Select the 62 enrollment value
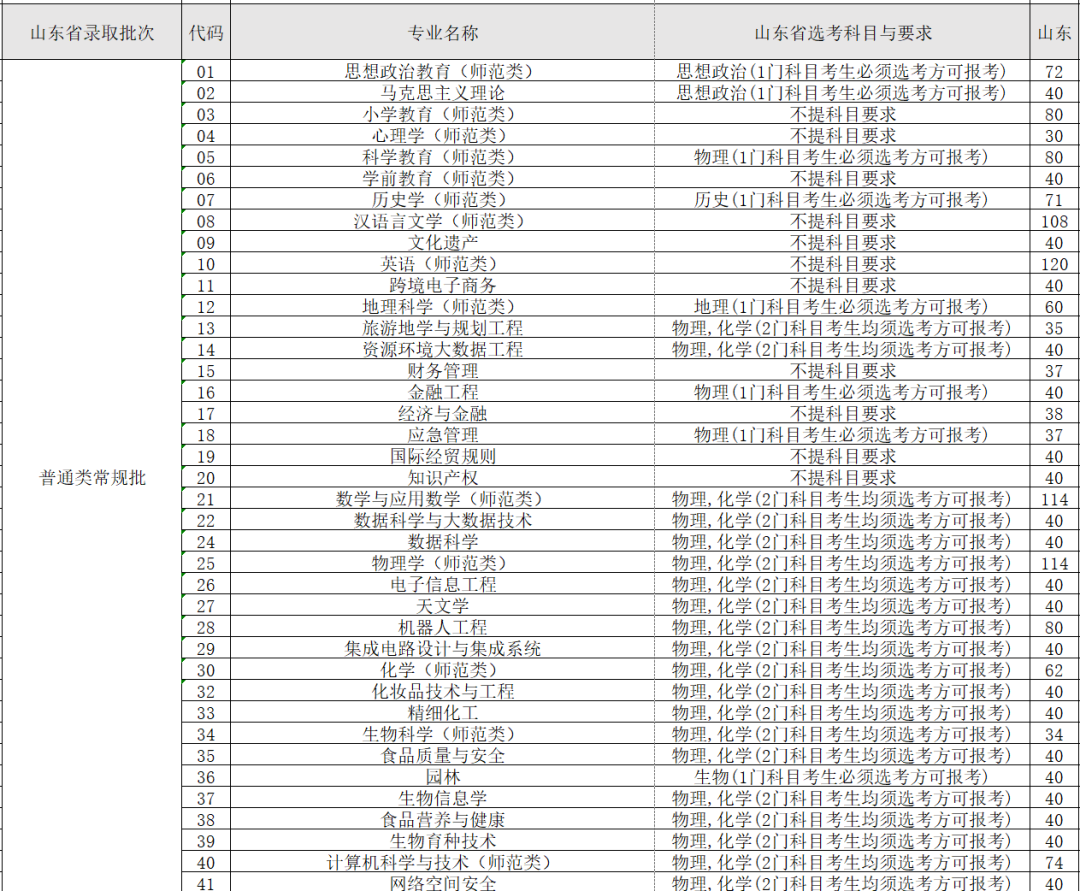This screenshot has width=1080, height=891. pos(1055,669)
